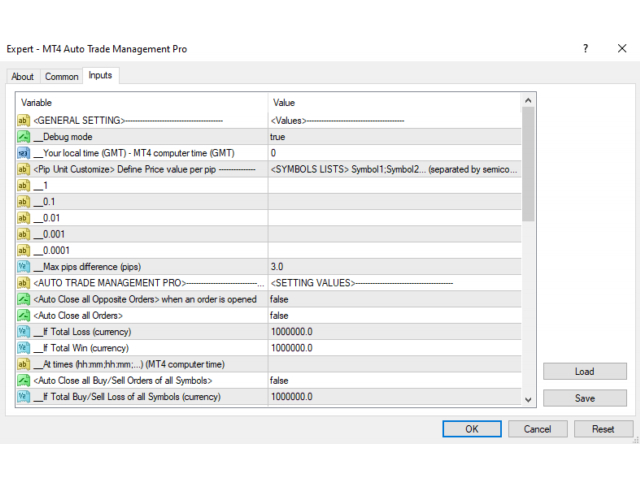Click the string icon beside At times row

(x=23, y=364)
